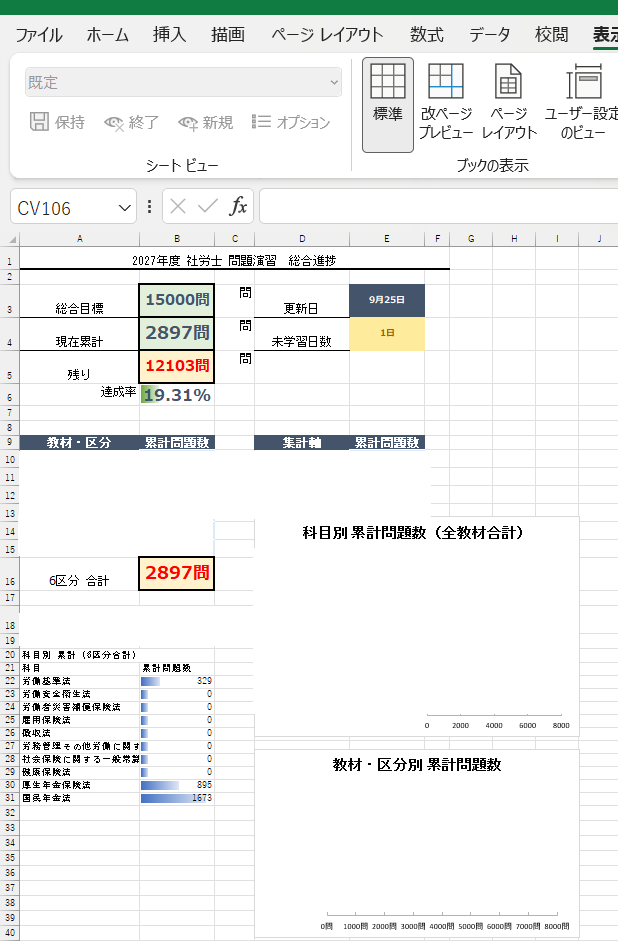Viewport: 618px width, 941px height.
Task: Click the select-all corner triangle
Action: click(x=11, y=239)
